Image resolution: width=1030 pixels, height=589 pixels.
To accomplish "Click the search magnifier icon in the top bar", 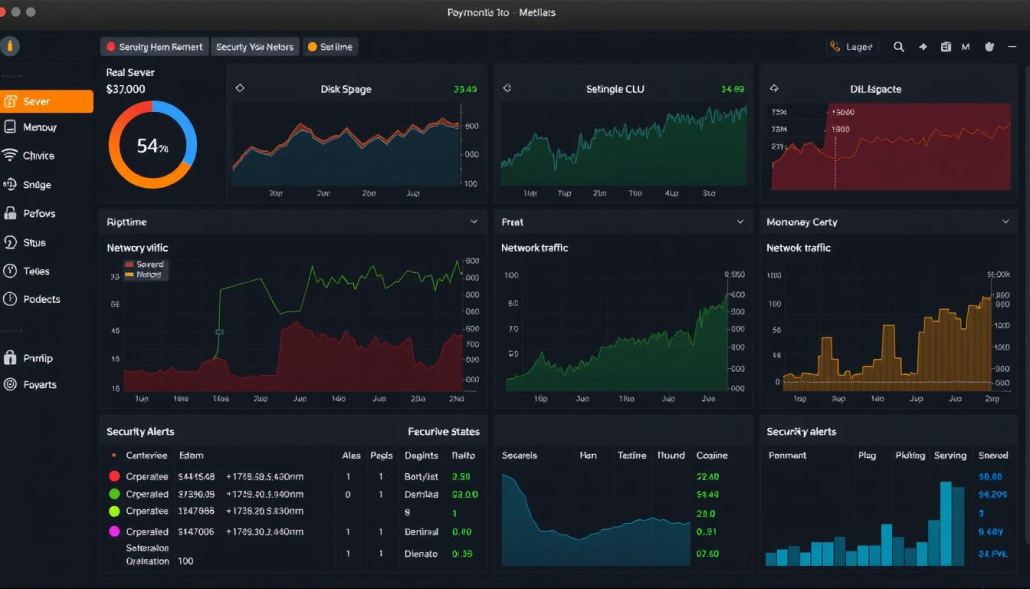I will coord(898,46).
